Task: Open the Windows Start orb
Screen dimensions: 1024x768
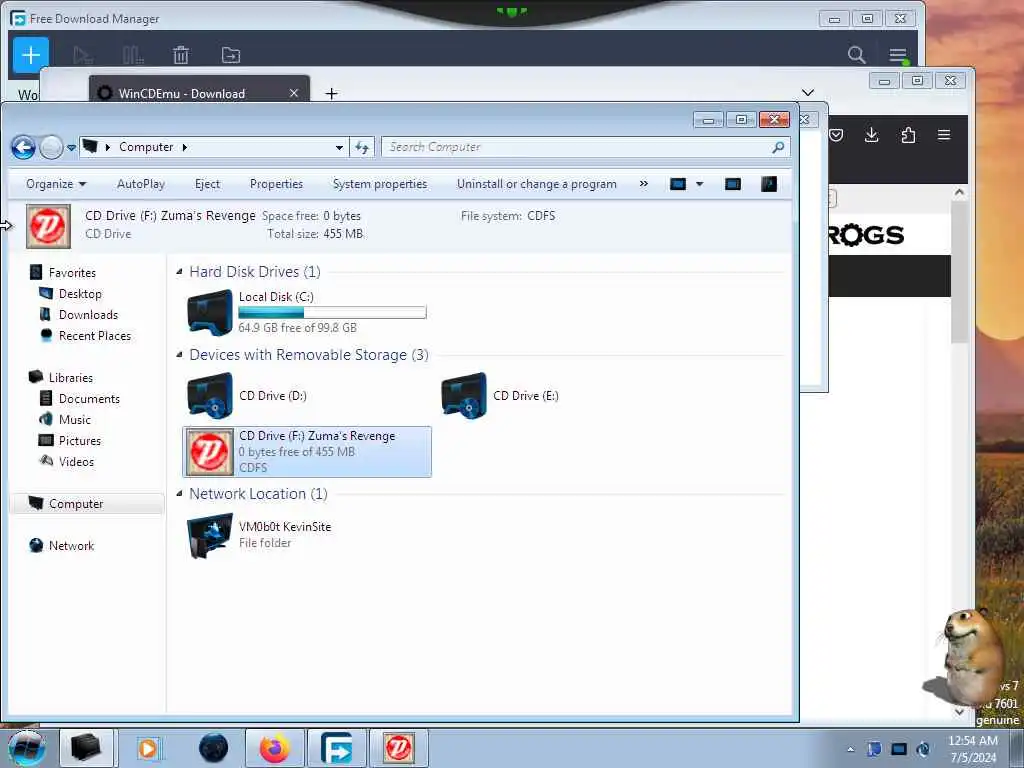Action: pyautogui.click(x=25, y=748)
